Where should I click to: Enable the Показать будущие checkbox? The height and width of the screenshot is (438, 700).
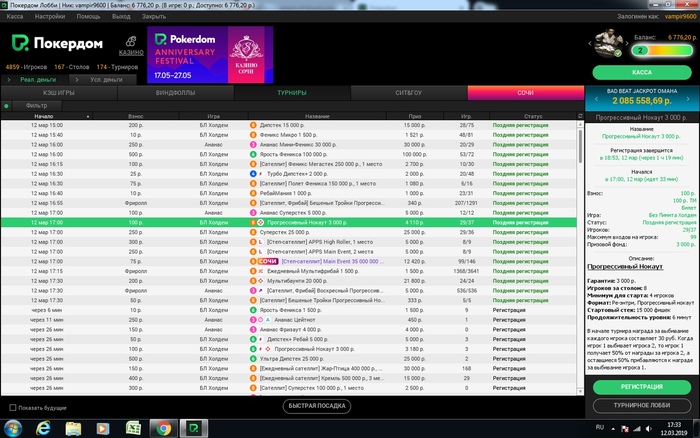tap(13, 408)
